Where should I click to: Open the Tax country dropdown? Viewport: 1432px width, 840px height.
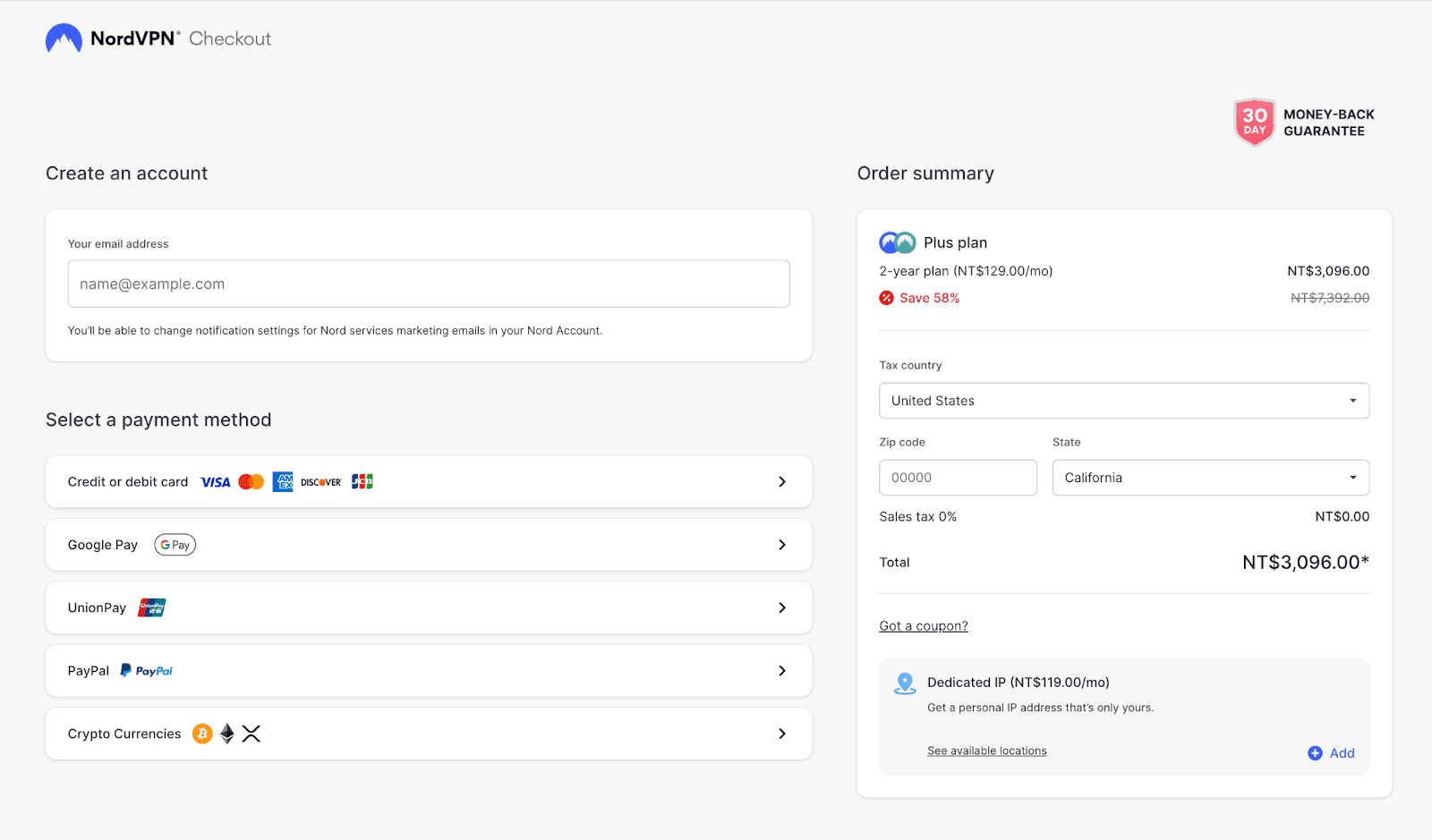click(1123, 401)
